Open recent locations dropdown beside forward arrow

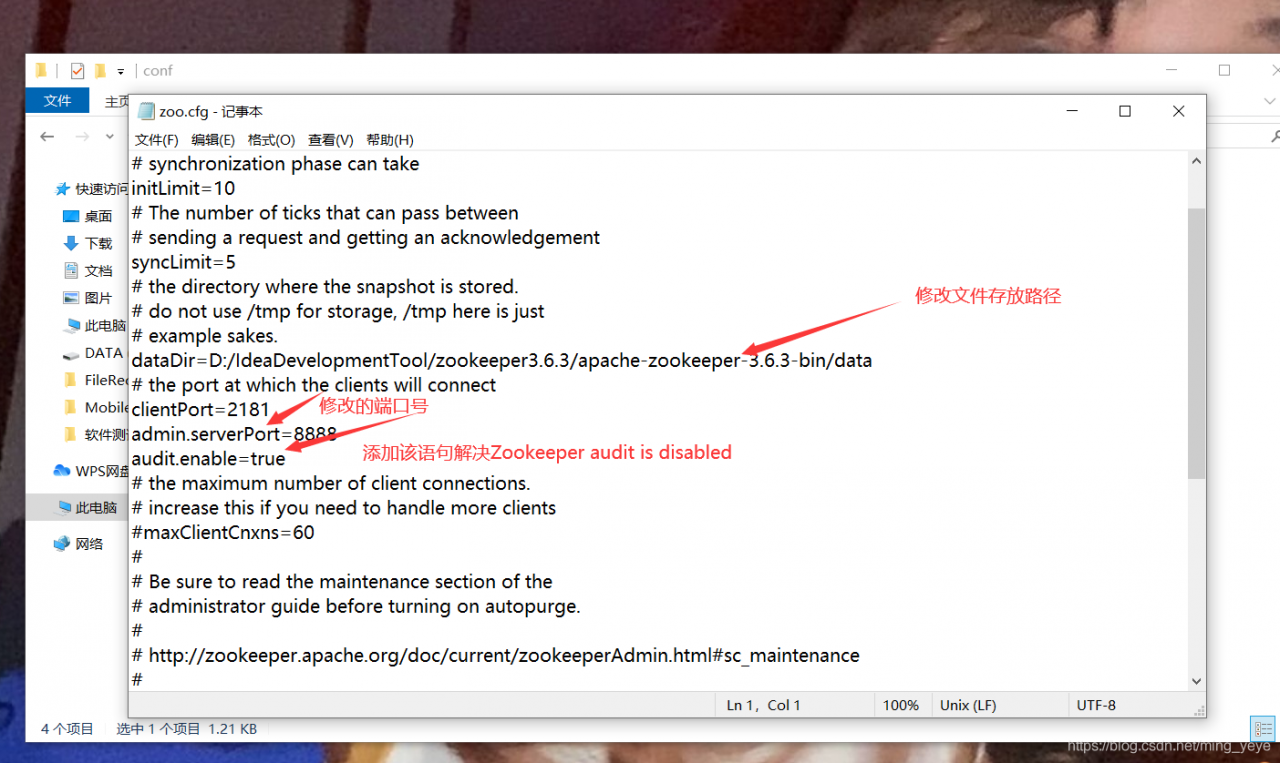111,137
